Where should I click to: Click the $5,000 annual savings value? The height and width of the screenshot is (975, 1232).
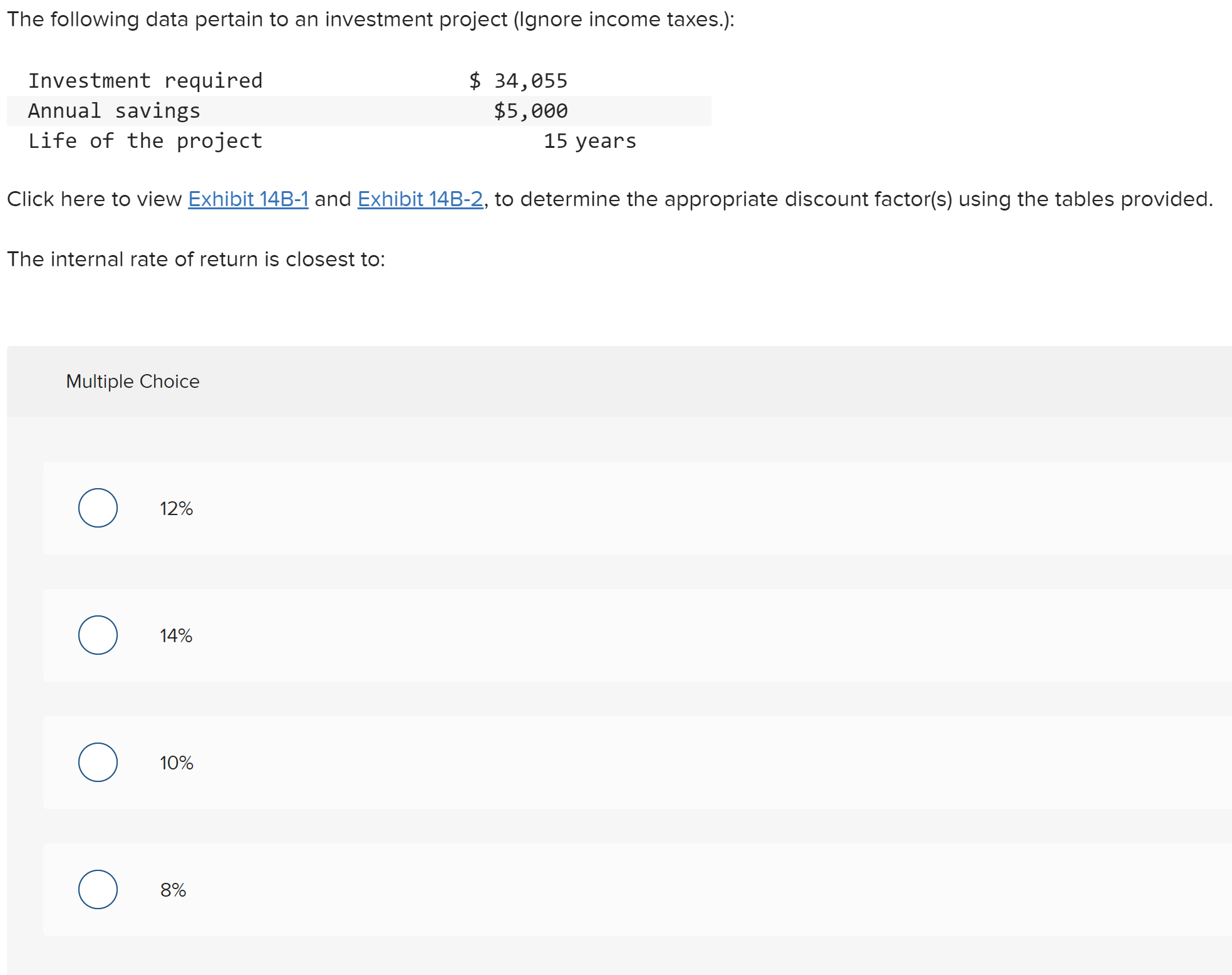tap(531, 110)
